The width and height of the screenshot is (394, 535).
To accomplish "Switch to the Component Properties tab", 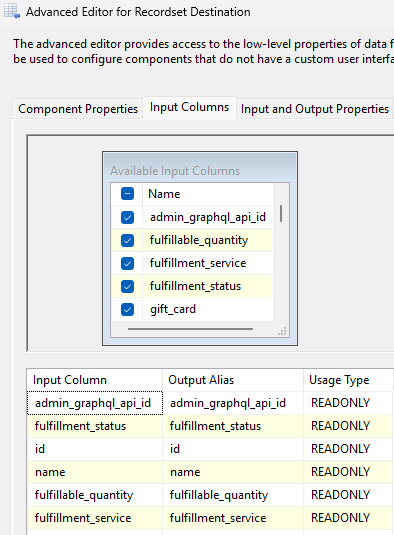I will tap(78, 109).
